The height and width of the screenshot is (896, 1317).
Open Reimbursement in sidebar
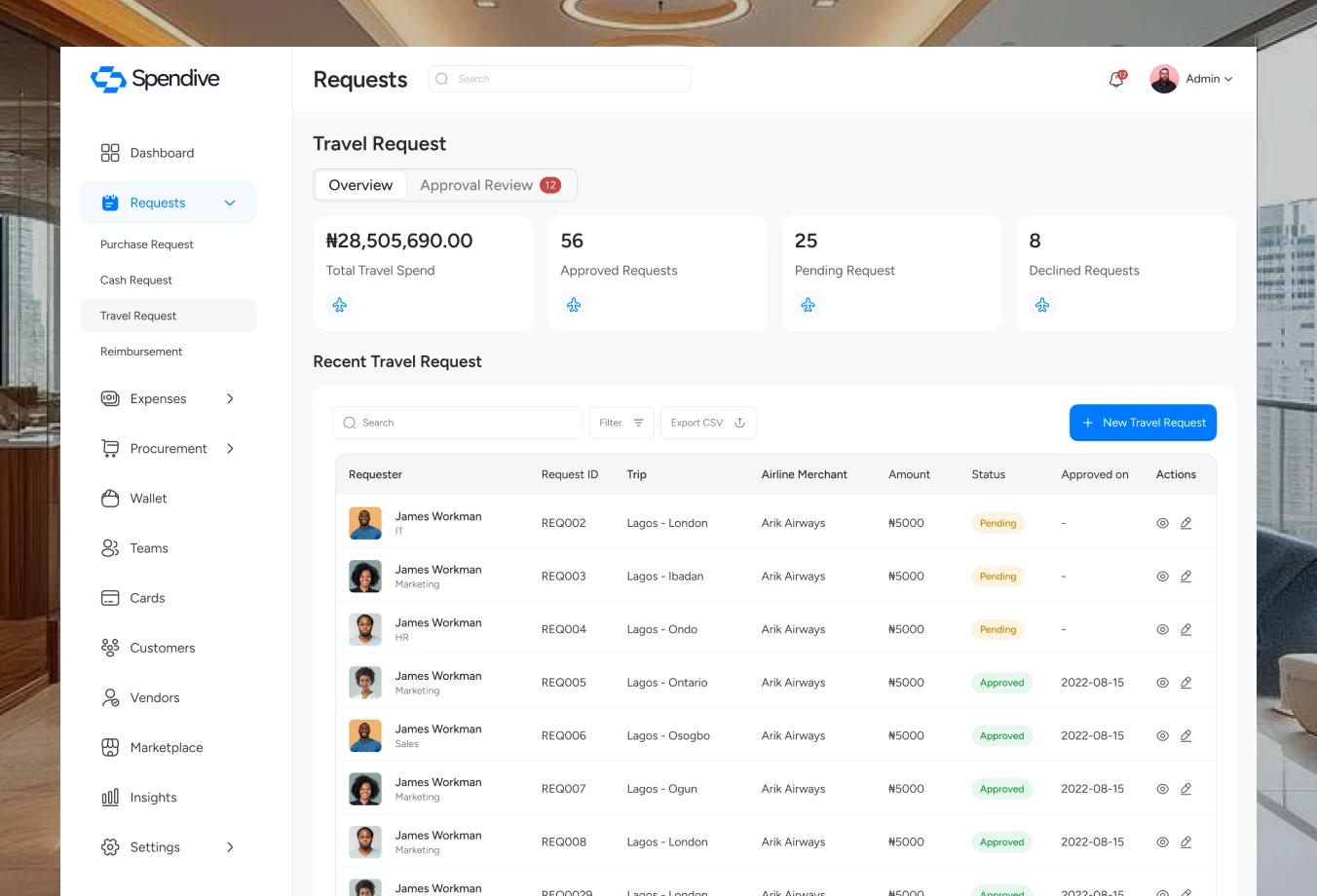141,352
